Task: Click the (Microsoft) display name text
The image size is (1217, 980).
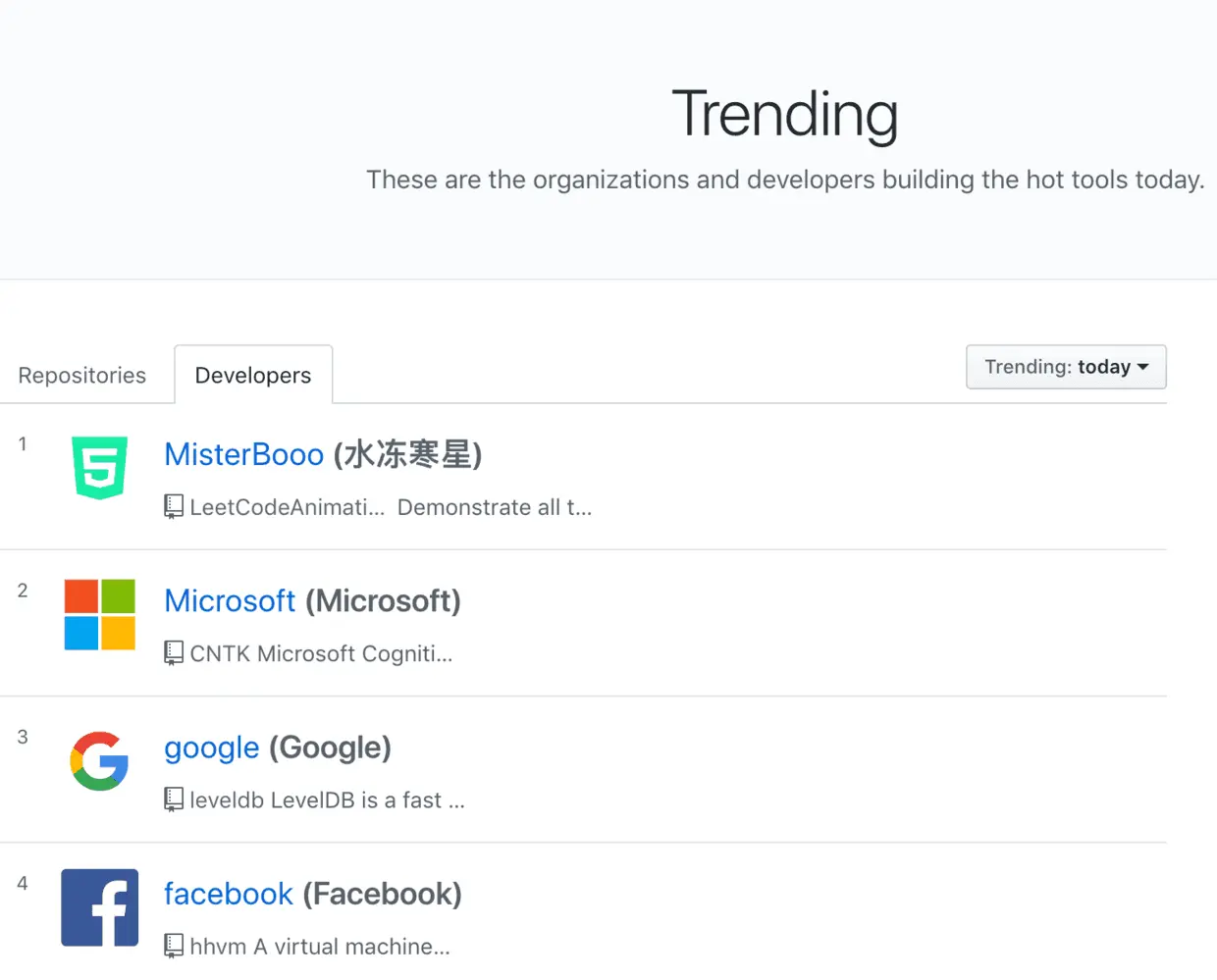Action: pyautogui.click(x=383, y=600)
